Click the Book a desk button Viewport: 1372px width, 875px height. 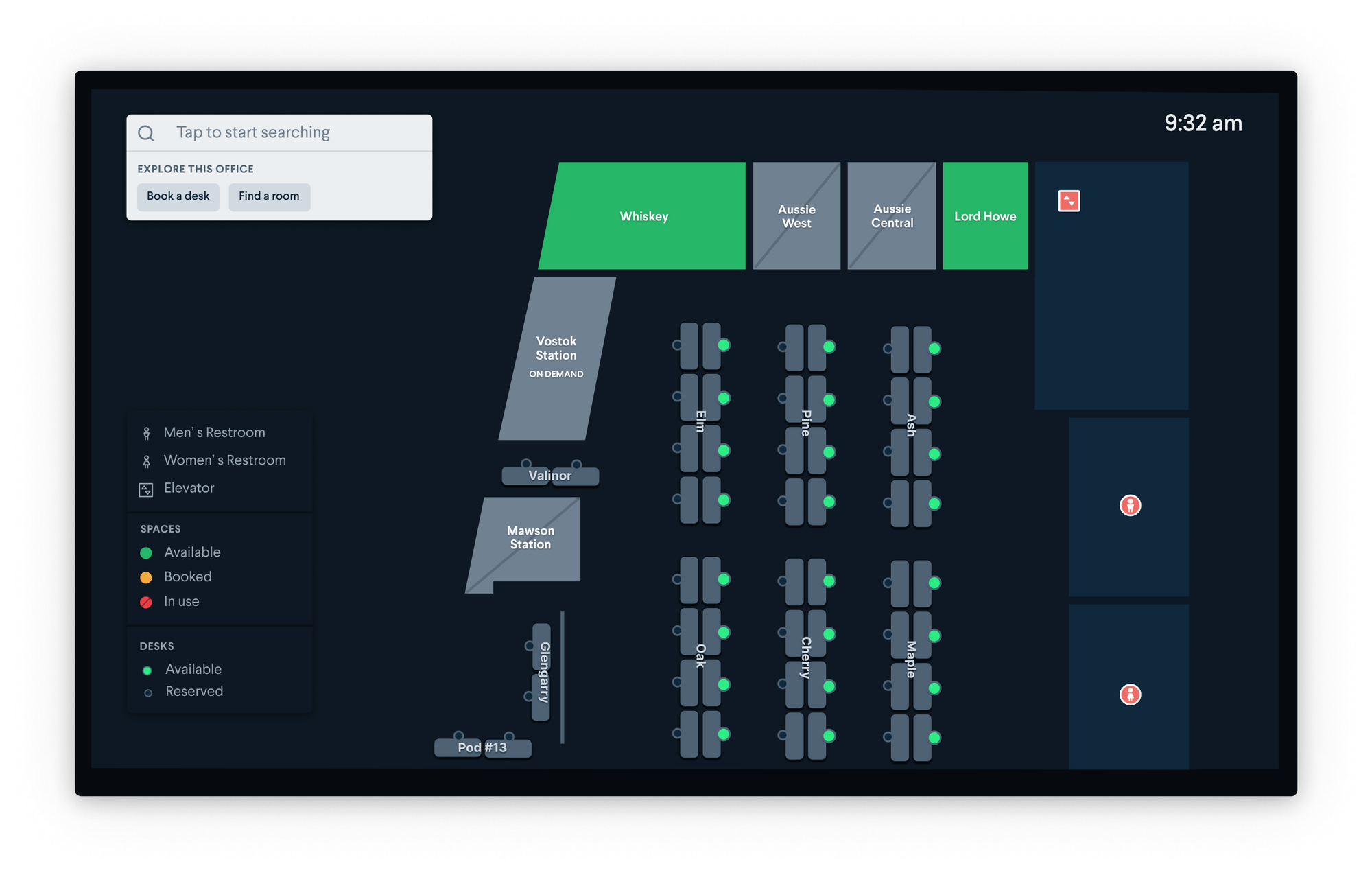178,196
